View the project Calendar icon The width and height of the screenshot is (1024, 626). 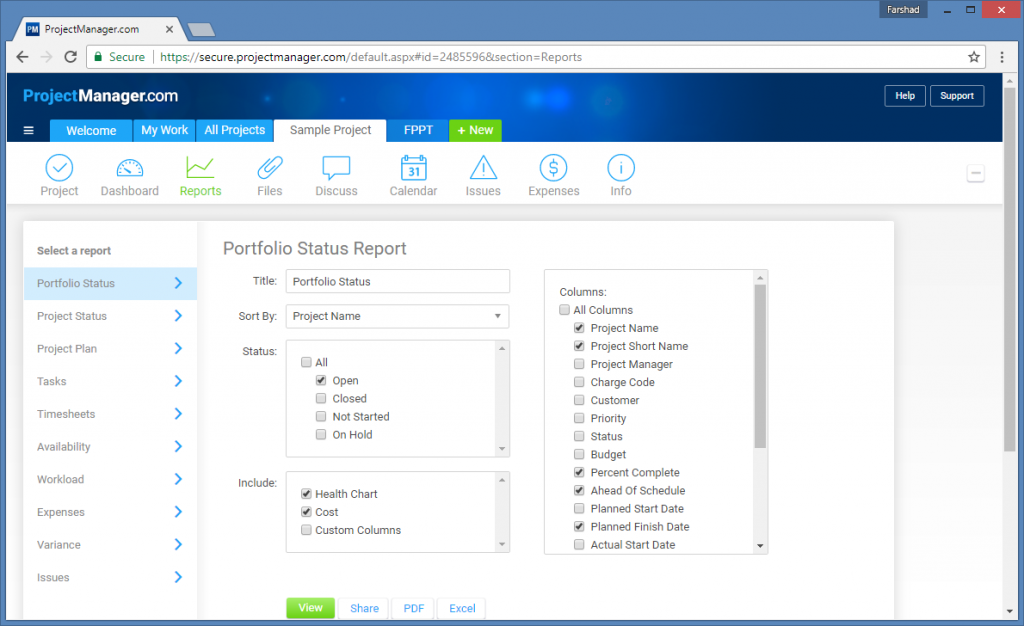coord(413,174)
